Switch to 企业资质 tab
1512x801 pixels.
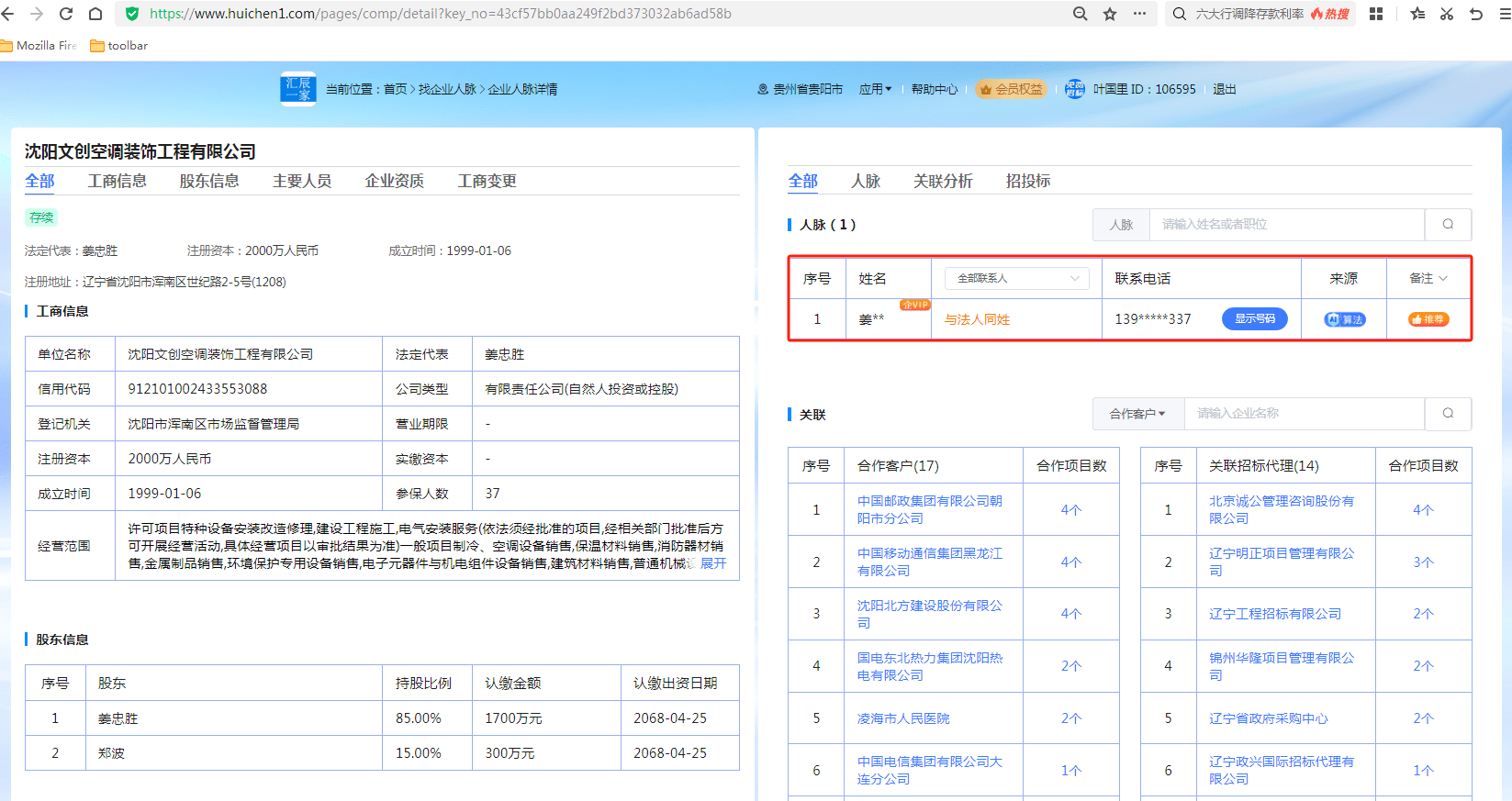pos(395,181)
